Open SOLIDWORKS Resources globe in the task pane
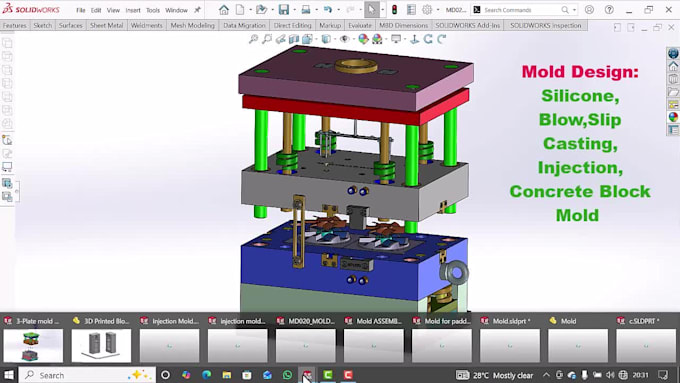 point(673,53)
